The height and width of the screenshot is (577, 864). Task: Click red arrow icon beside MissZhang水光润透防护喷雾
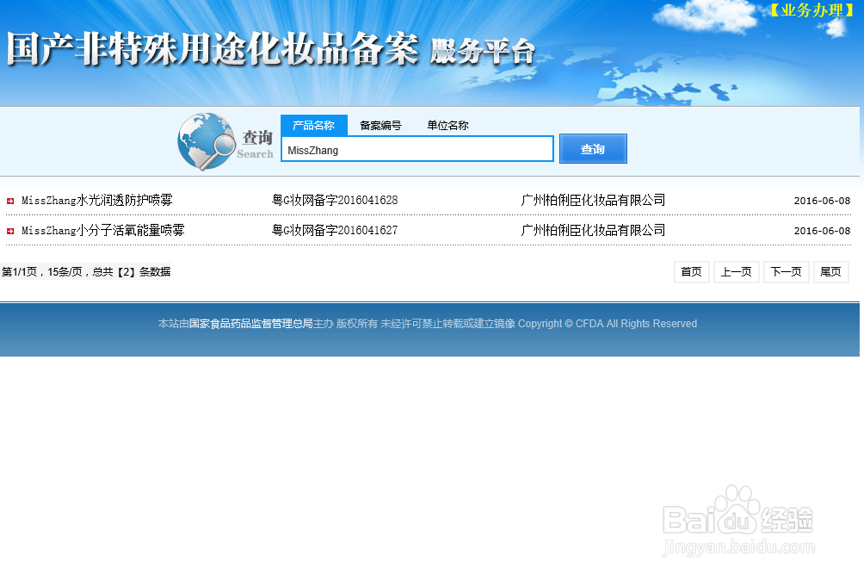point(10,201)
